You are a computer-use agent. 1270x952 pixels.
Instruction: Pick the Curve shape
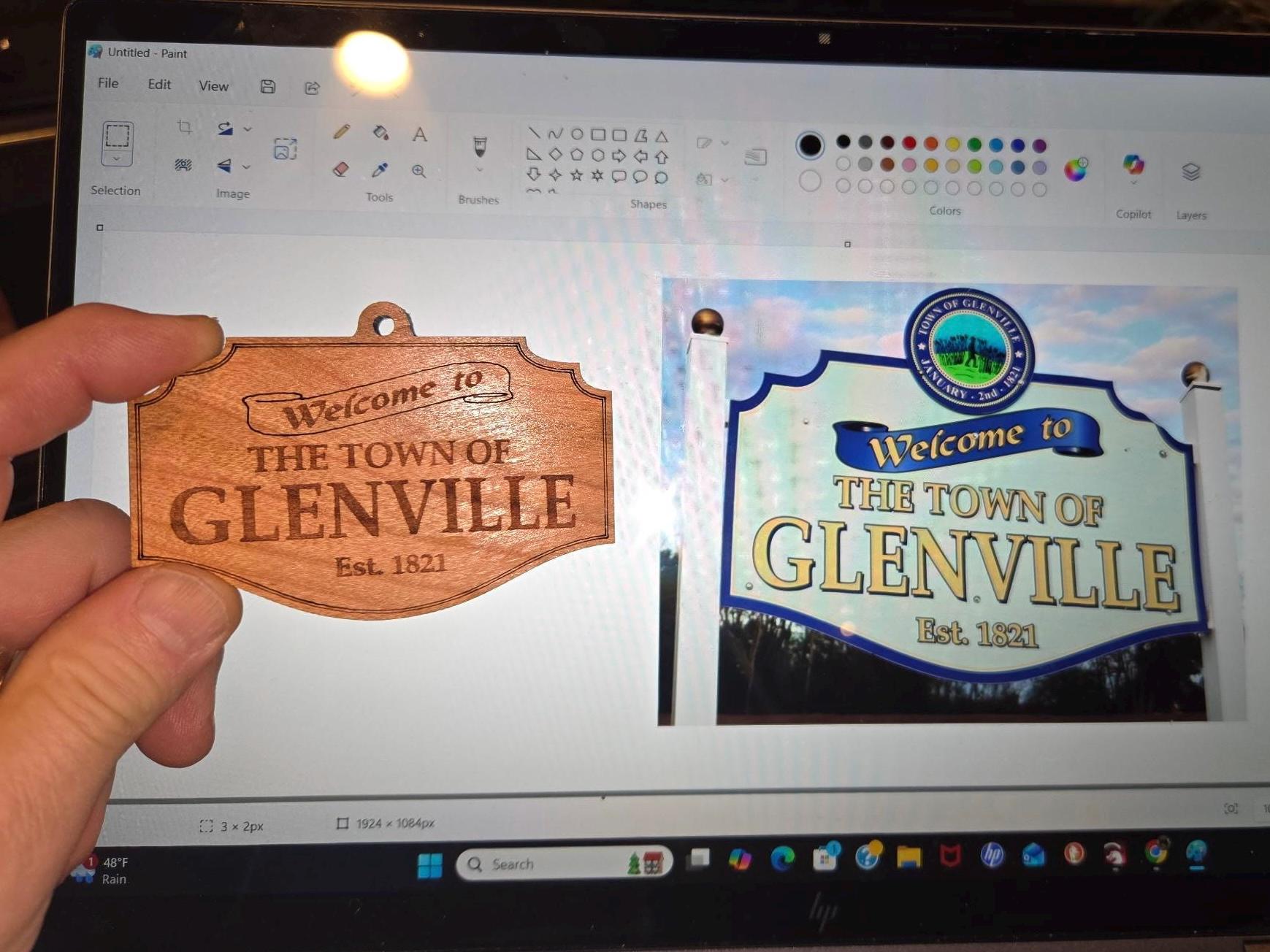[x=556, y=134]
